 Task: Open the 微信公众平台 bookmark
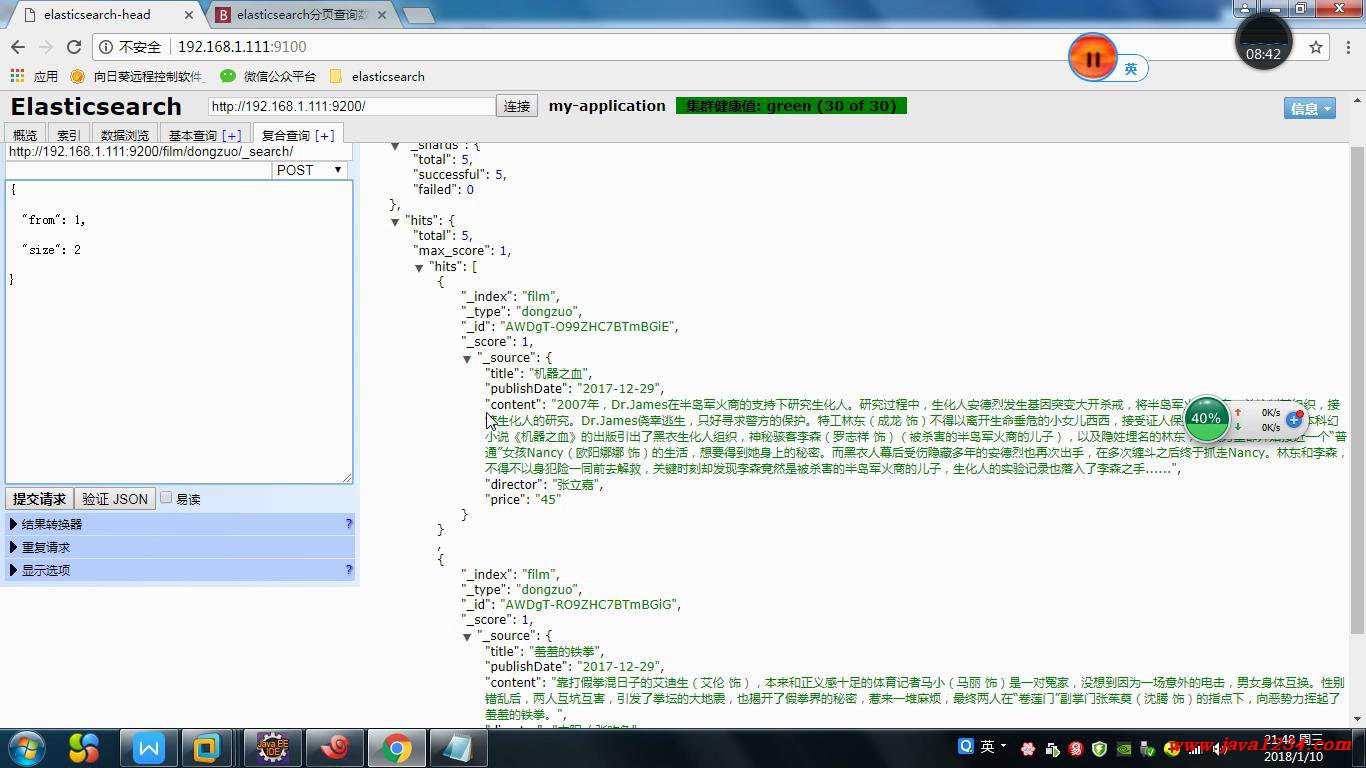click(x=268, y=76)
